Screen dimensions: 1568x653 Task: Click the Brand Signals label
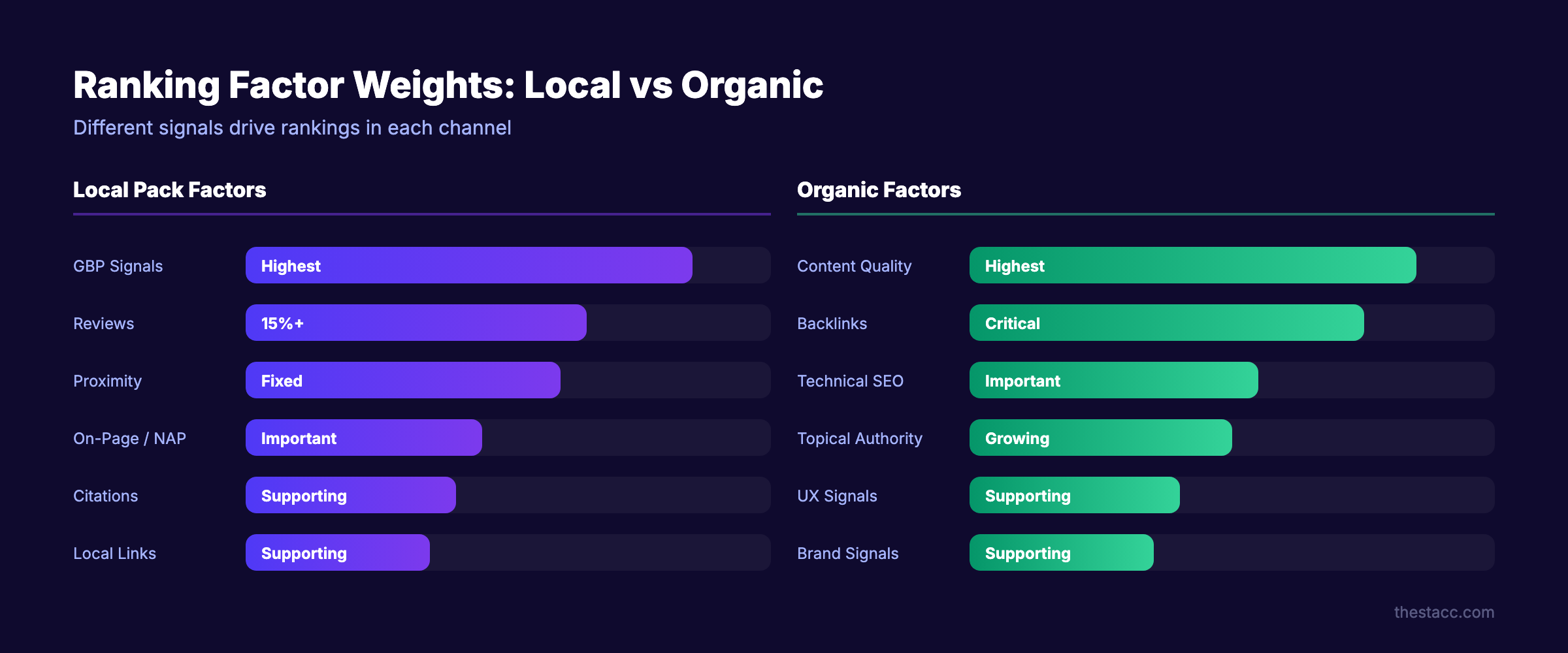pos(847,553)
